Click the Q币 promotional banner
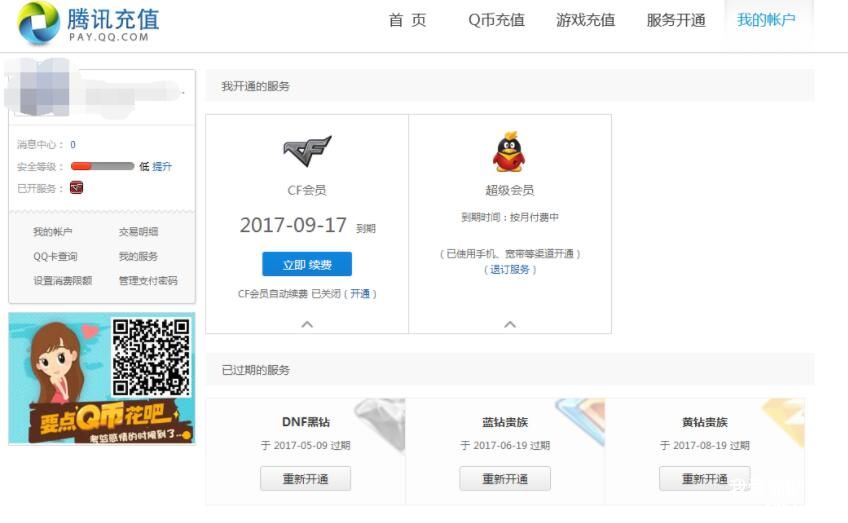 click(102, 379)
